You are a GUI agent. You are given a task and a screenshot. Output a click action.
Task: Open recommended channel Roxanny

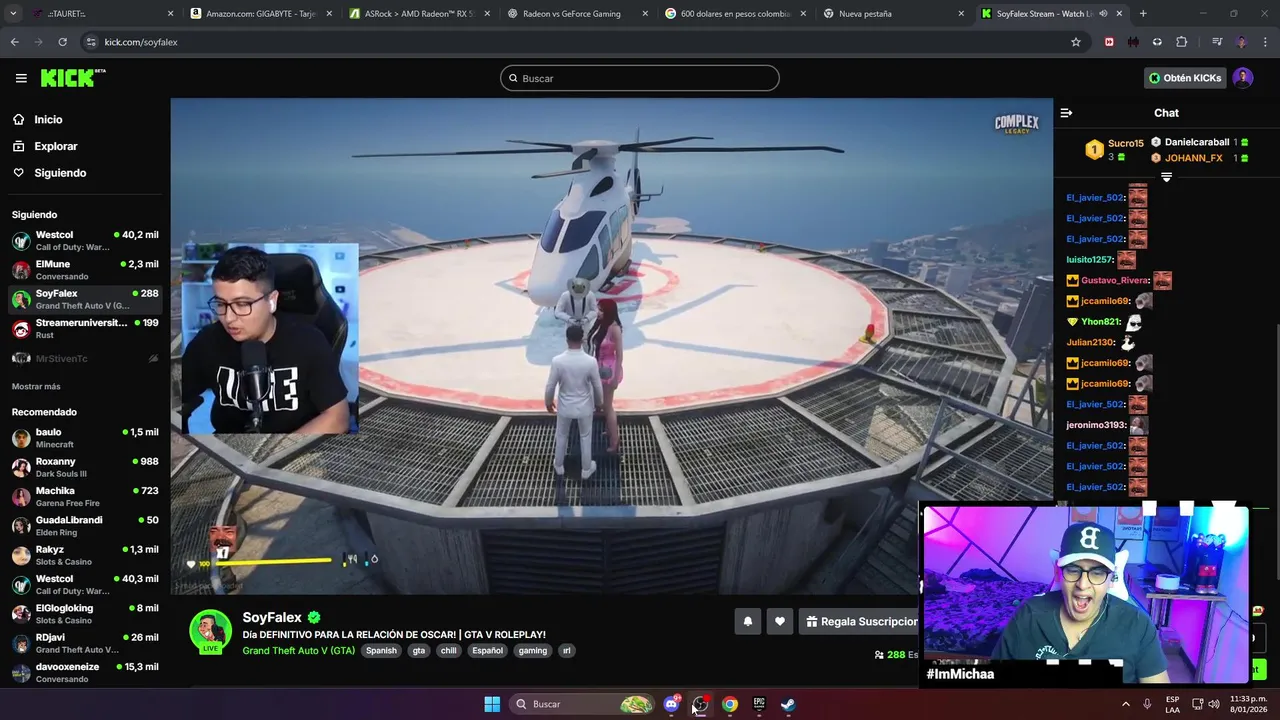(85, 467)
